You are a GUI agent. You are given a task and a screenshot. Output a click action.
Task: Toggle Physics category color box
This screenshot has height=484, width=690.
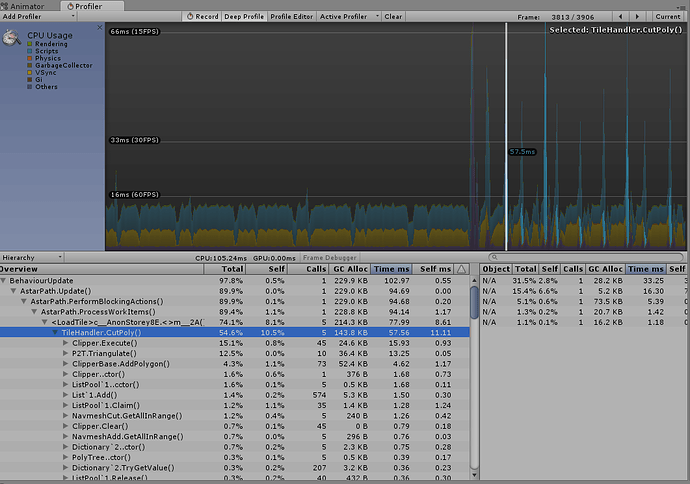[x=29, y=58]
